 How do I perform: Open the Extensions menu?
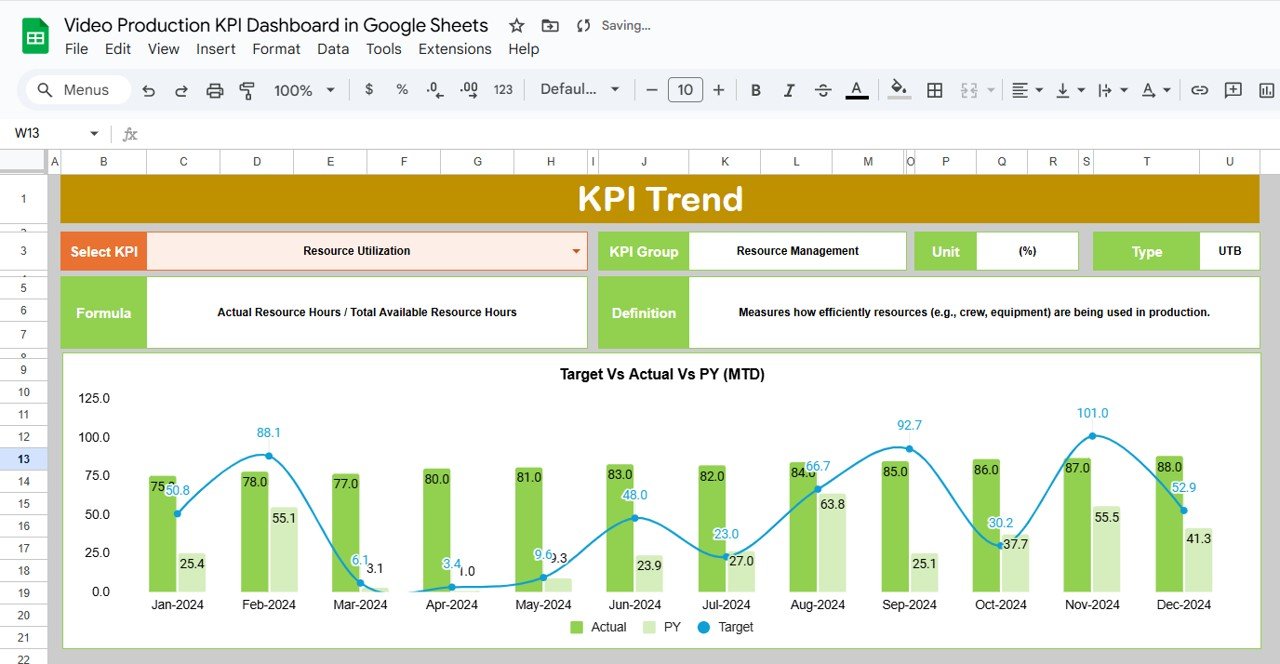(x=455, y=49)
